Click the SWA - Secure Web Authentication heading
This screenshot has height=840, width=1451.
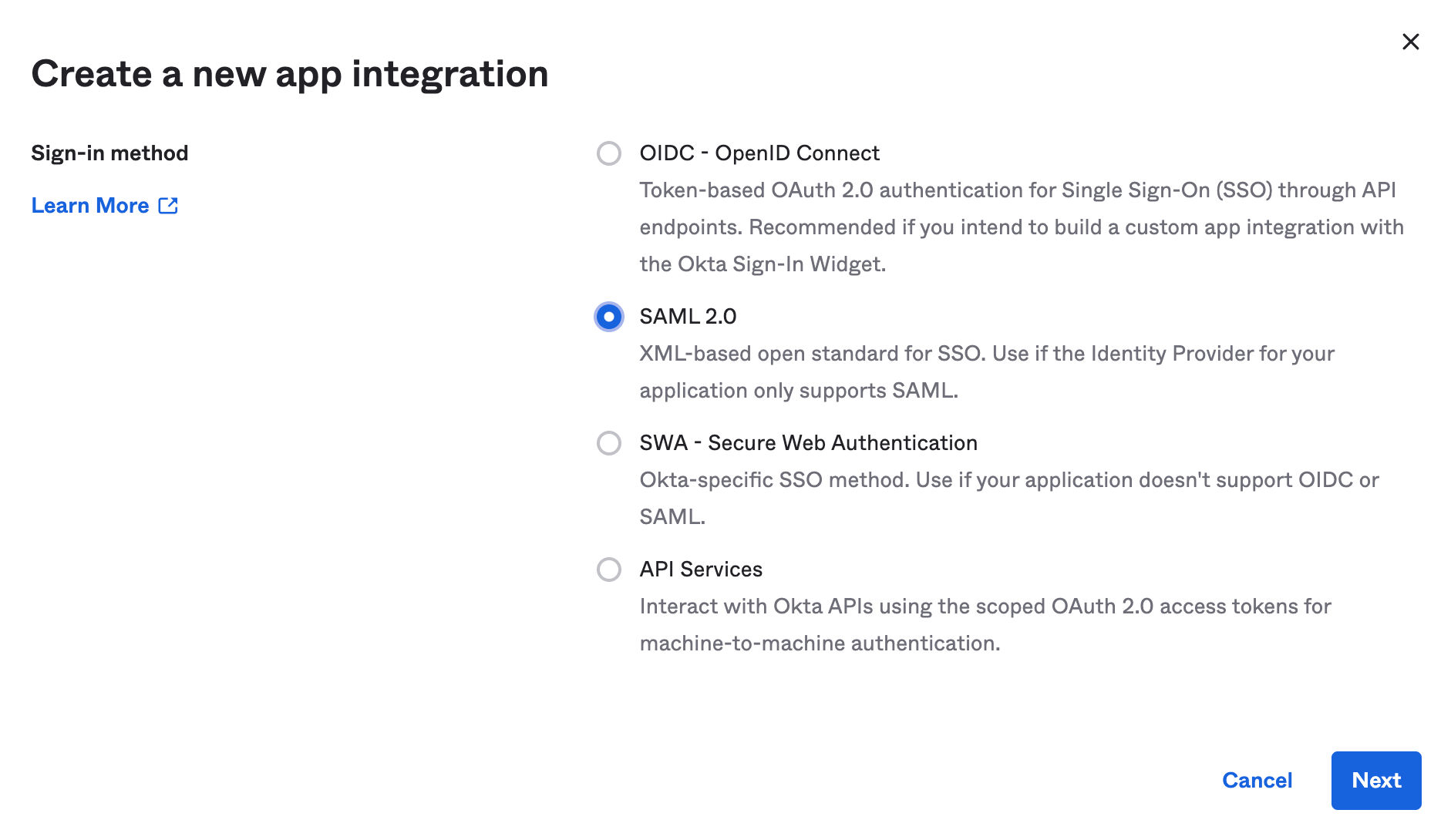coord(807,443)
